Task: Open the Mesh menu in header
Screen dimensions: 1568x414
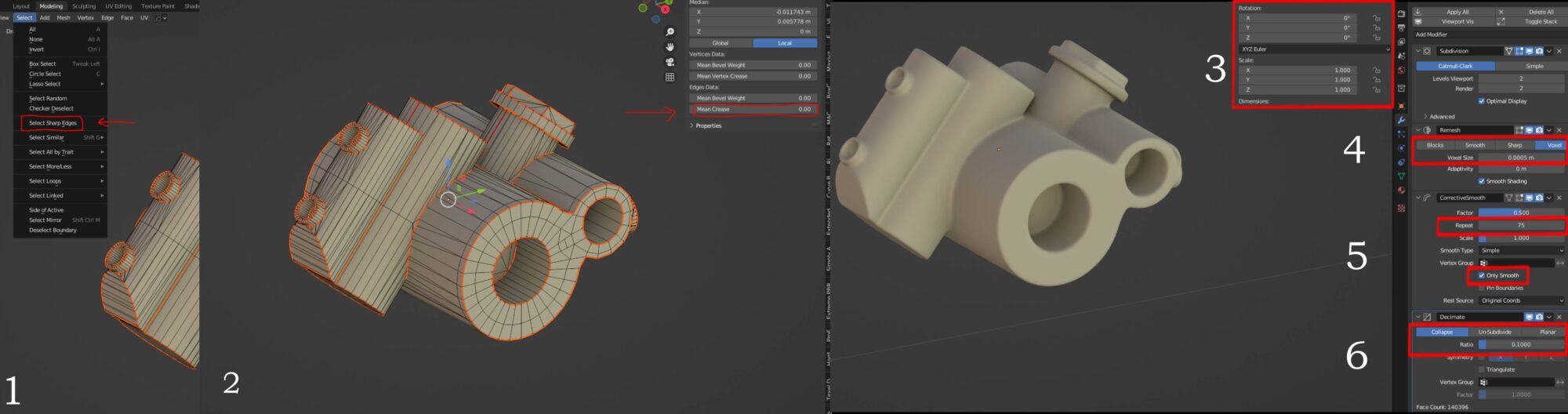Action: (x=64, y=17)
